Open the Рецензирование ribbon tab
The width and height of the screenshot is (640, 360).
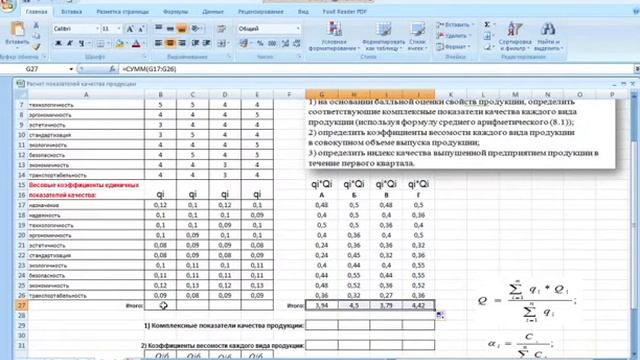click(261, 12)
